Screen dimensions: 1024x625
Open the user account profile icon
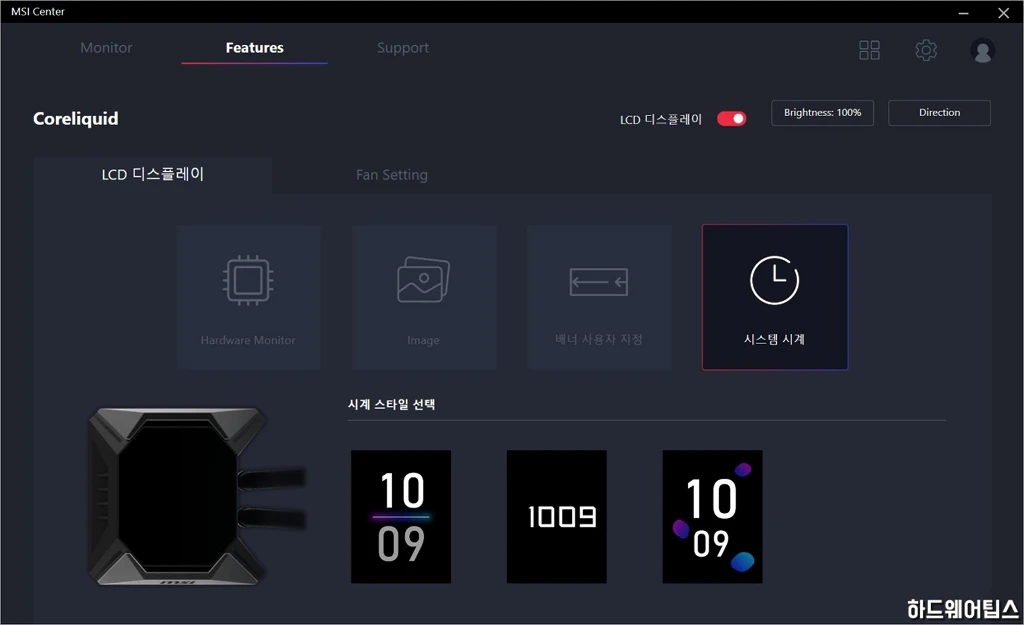click(x=982, y=51)
